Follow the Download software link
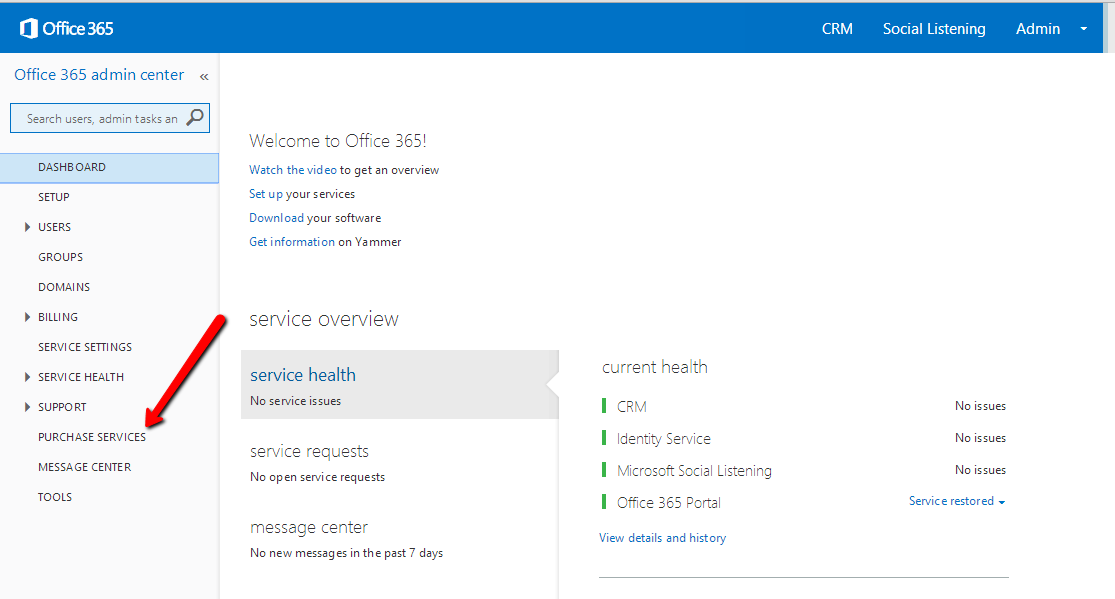This screenshot has width=1115, height=599. pyautogui.click(x=276, y=218)
